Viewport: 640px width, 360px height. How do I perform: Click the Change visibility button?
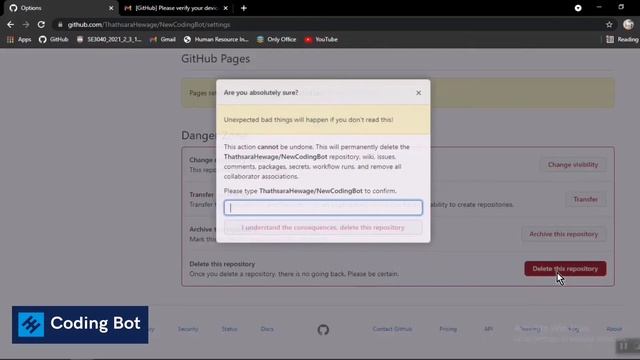573,164
